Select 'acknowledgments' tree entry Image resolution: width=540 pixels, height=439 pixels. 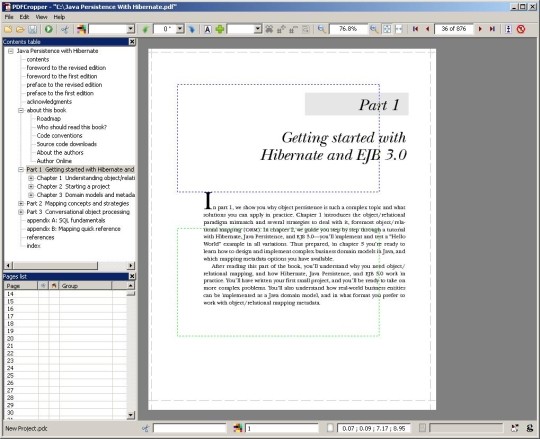click(49, 102)
